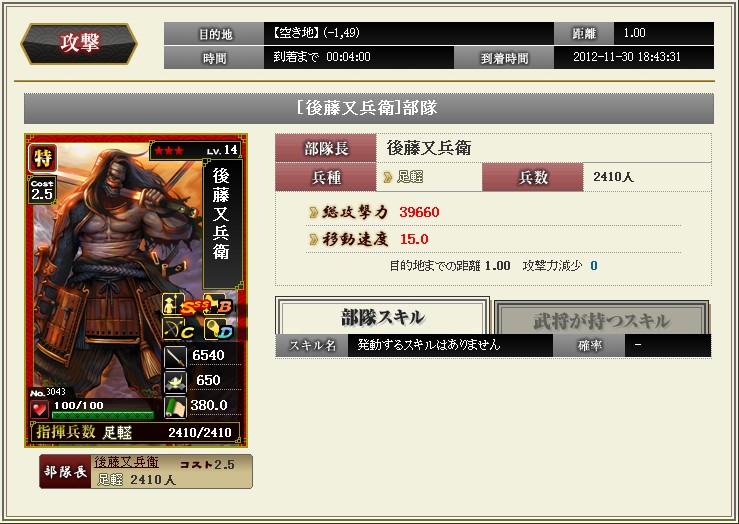Viewport: 739px width, 524px height.
Task: Click the Cost 2.5 badge
Action: pos(42,190)
